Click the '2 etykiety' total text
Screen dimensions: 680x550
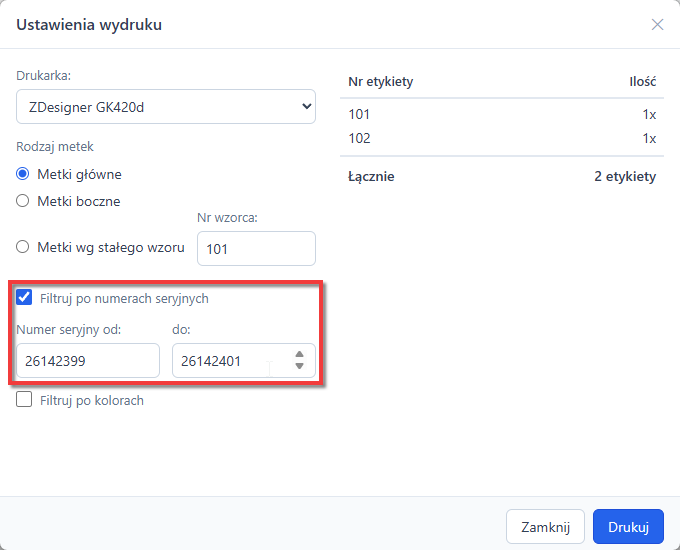tap(625, 177)
